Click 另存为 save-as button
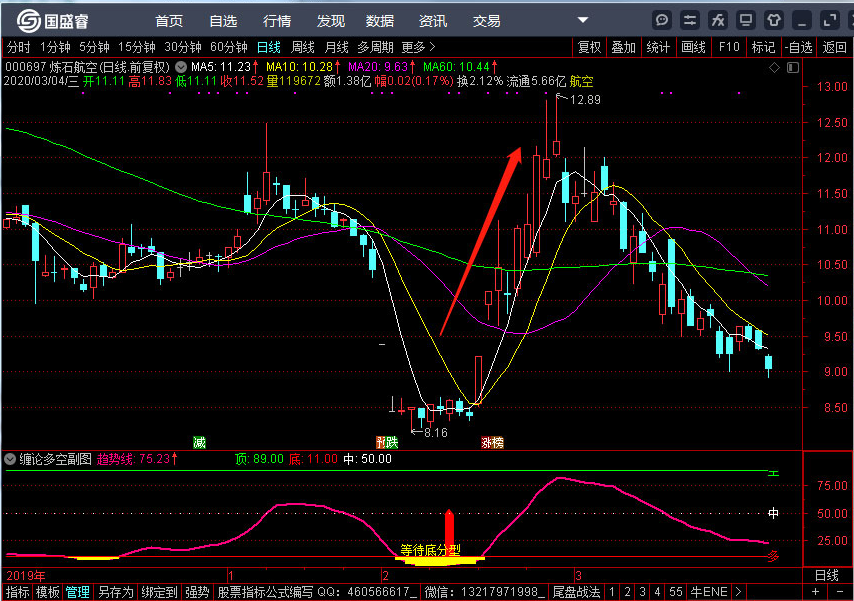The height and width of the screenshot is (601, 854). (115, 592)
